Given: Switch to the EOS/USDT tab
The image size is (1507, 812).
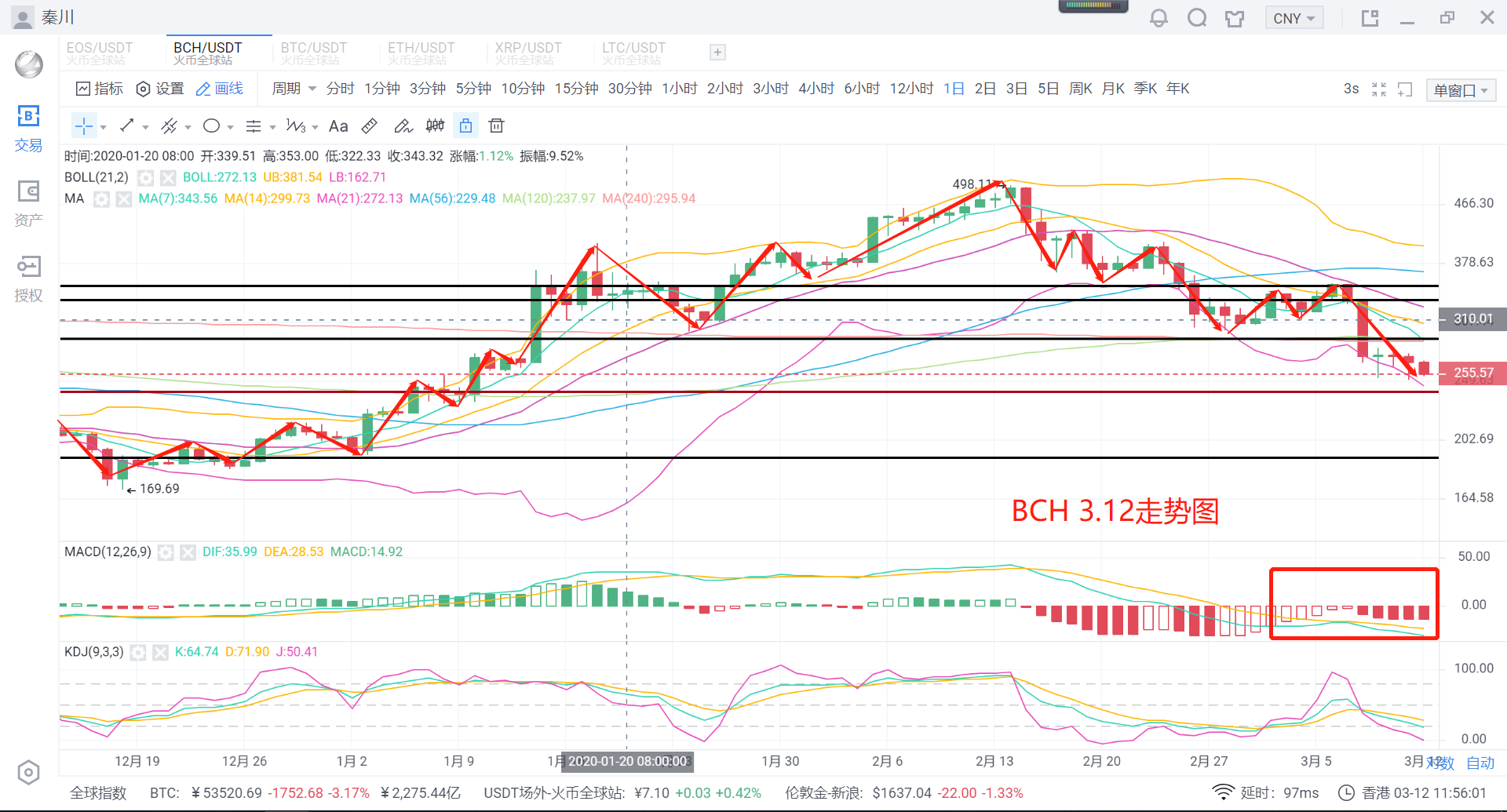Looking at the screenshot, I should tap(100, 53).
